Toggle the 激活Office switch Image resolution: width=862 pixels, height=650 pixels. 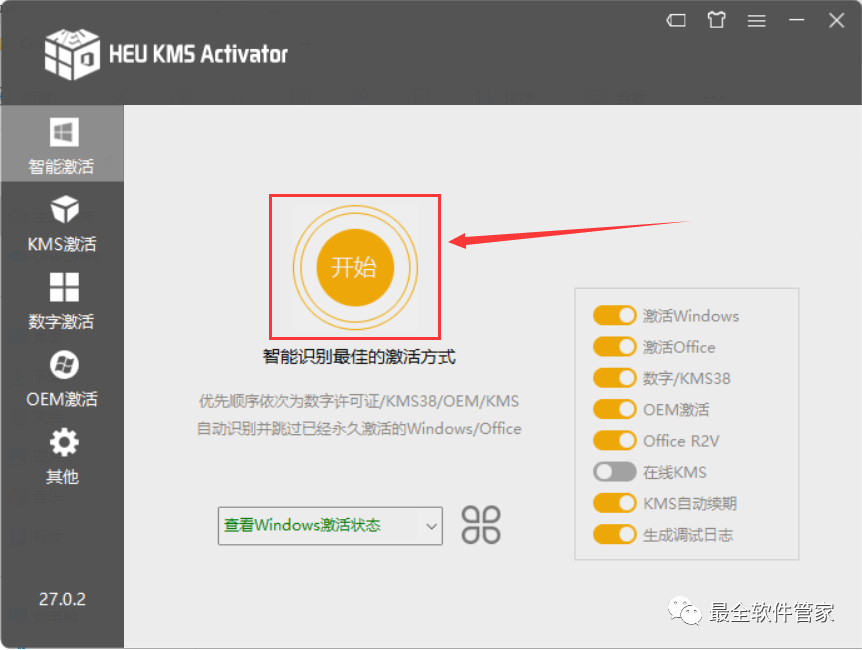615,347
